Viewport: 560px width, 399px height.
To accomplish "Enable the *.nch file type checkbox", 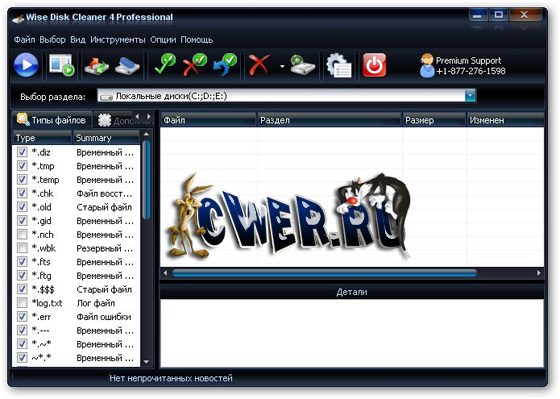I will pos(22,234).
